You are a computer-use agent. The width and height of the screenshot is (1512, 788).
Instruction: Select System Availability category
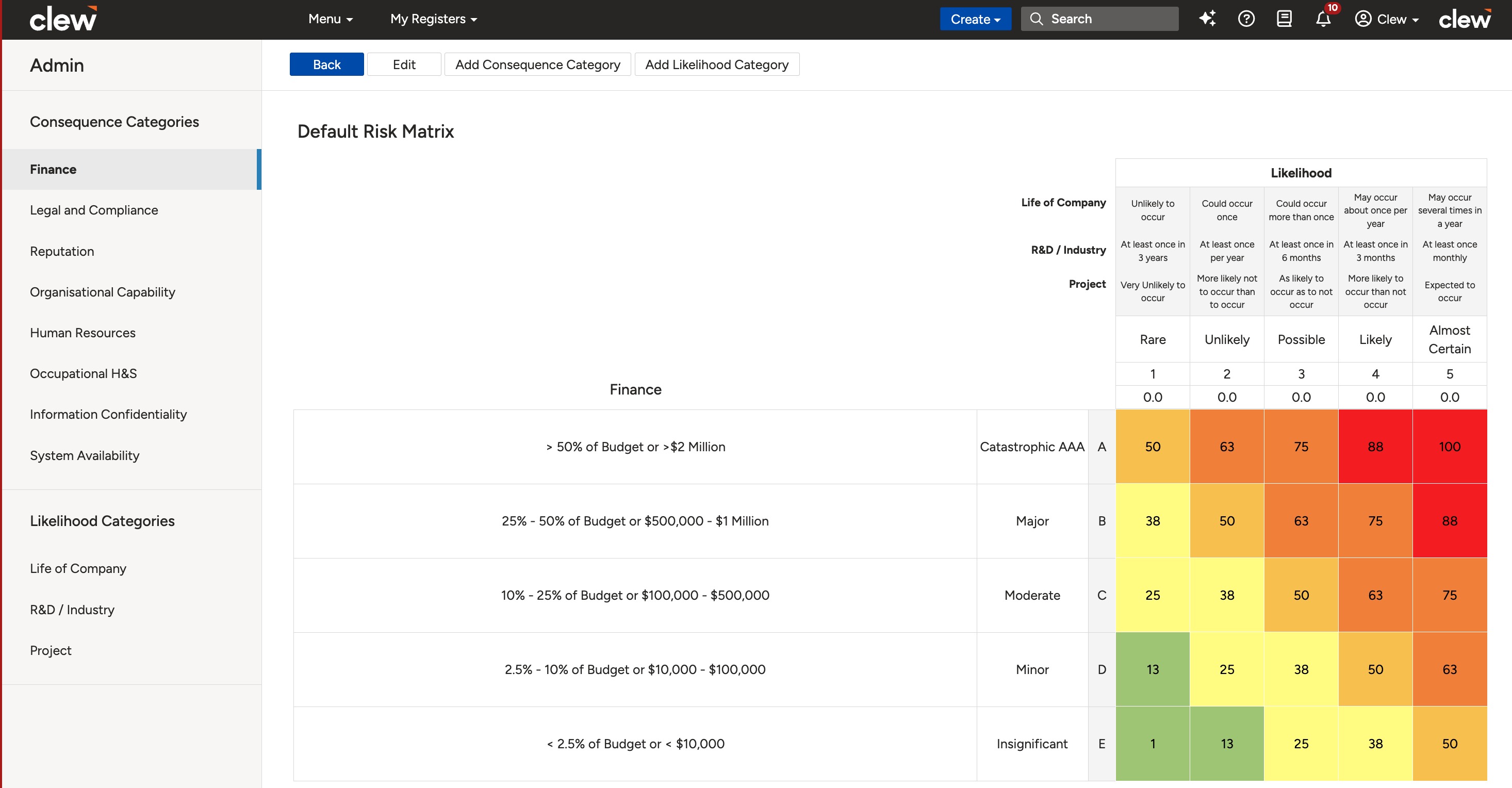tap(132, 456)
